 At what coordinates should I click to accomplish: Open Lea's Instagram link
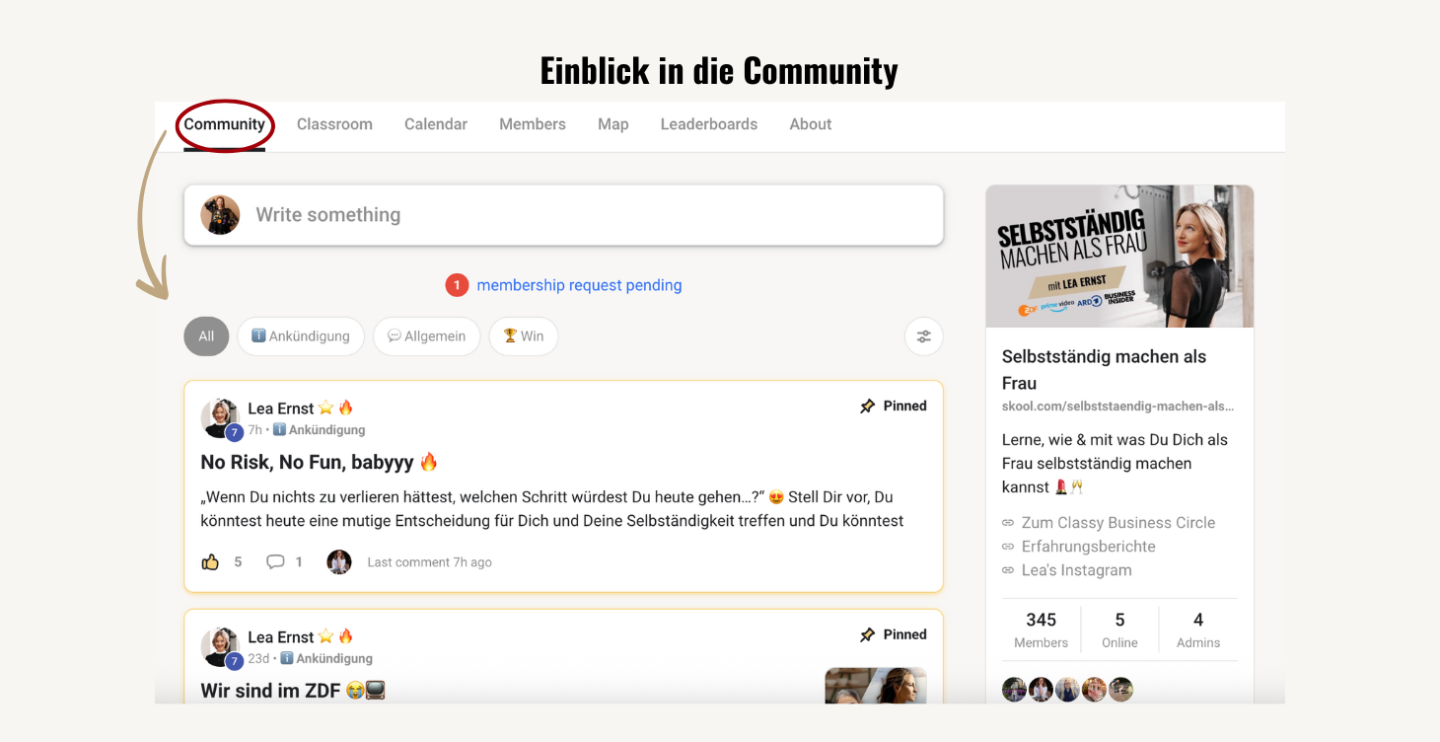pos(1076,571)
